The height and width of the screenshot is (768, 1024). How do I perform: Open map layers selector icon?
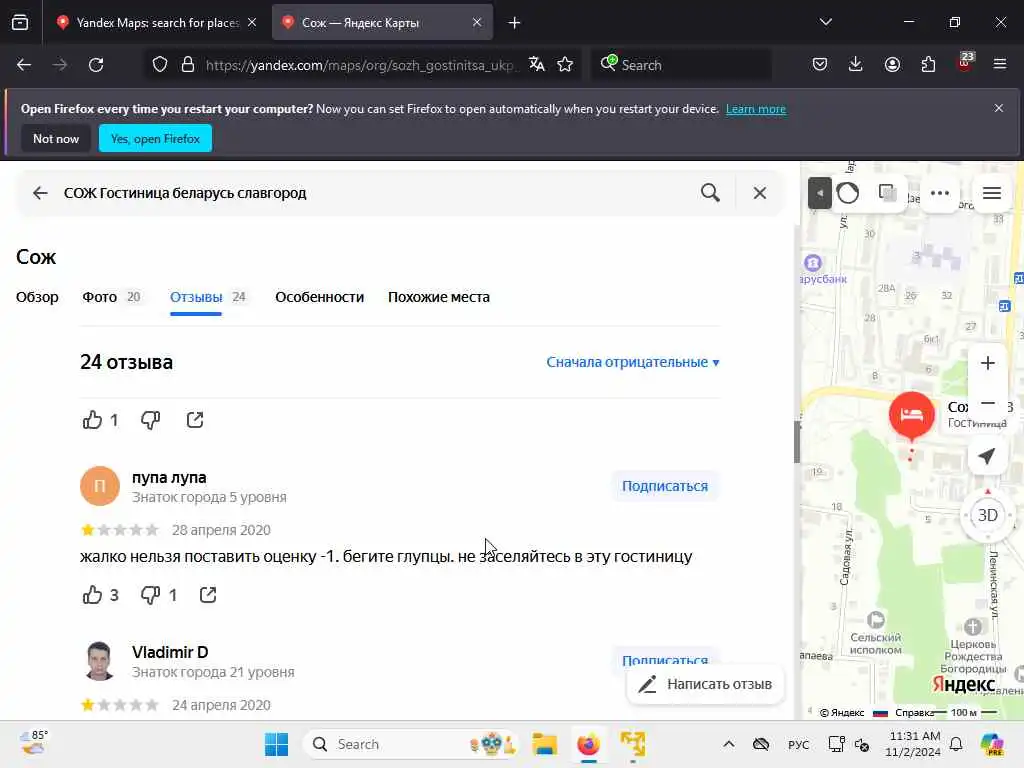[x=887, y=193]
